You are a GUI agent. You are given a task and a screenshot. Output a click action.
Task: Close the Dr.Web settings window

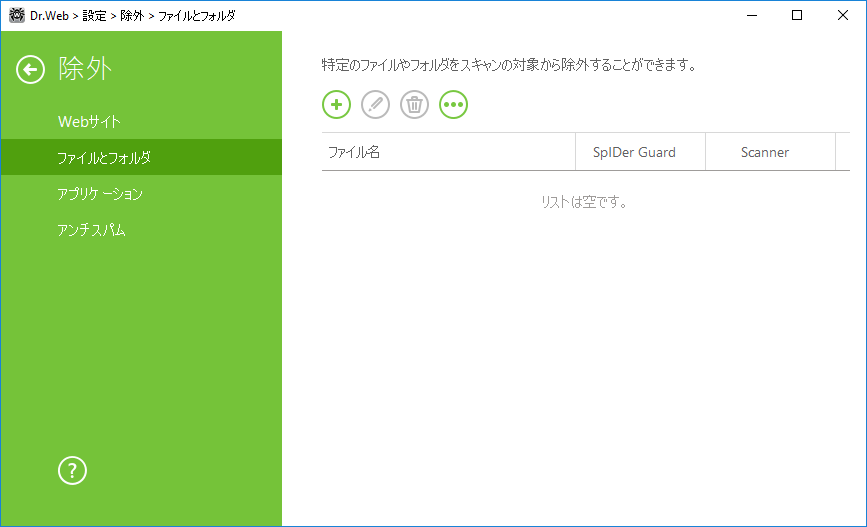(843, 15)
